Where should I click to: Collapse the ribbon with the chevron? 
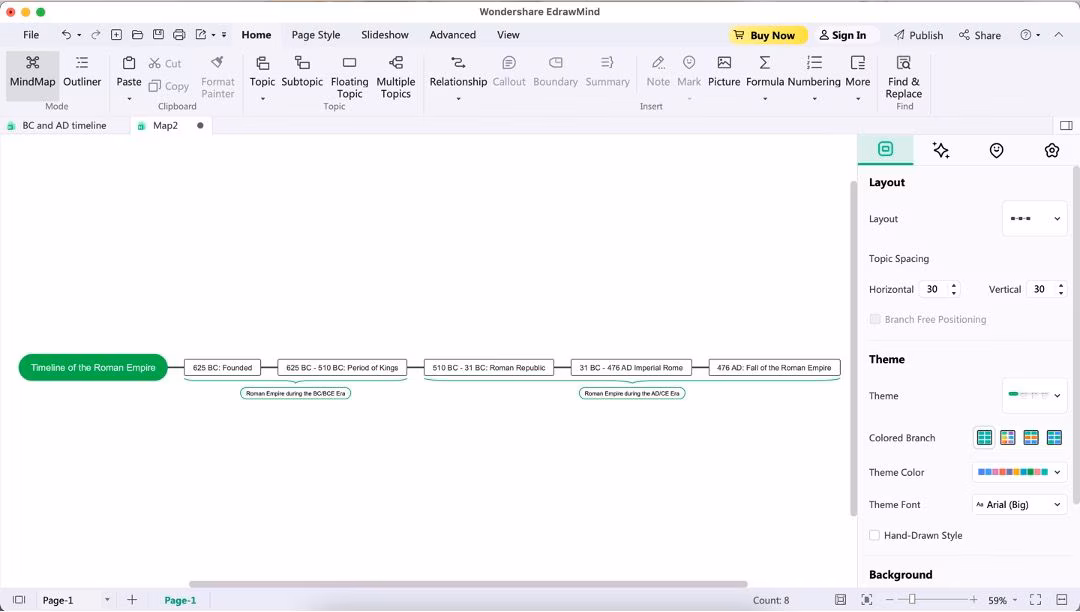point(1059,34)
